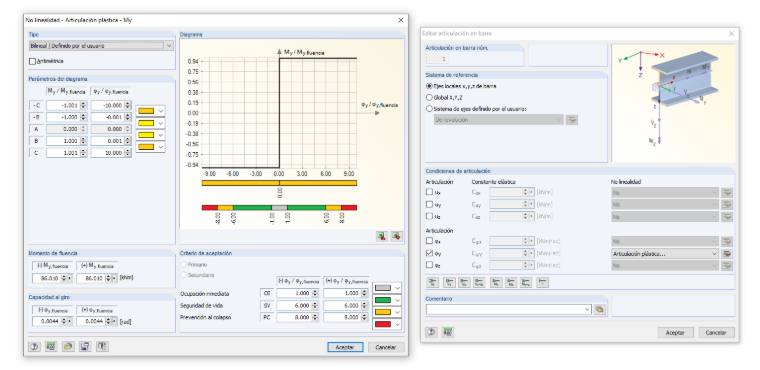Check the φz articulation checkbox
This screenshot has width=760, height=370.
[429, 265]
